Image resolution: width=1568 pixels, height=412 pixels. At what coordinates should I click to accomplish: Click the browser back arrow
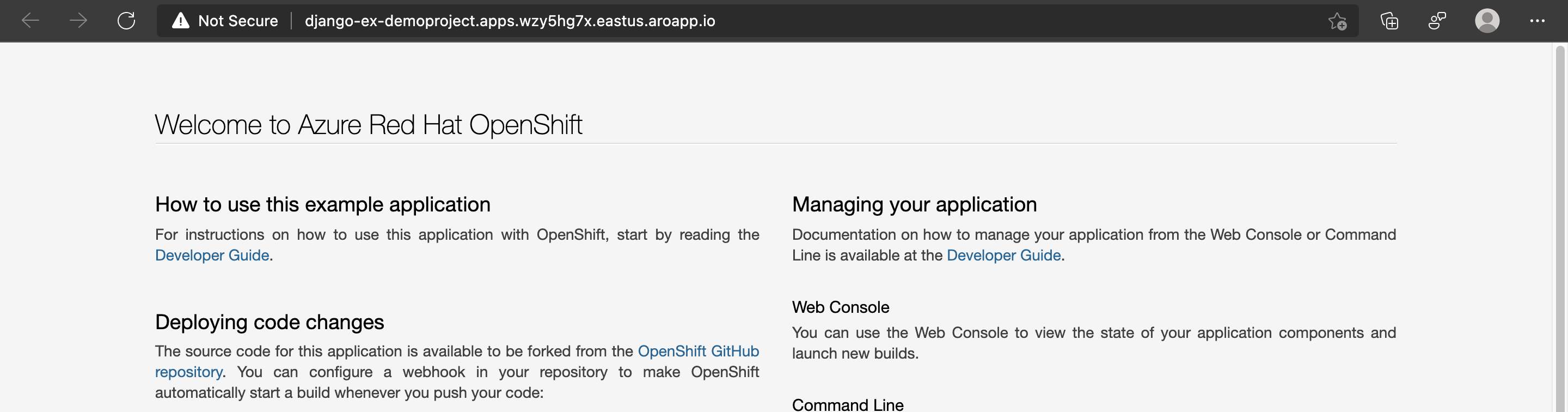[30, 21]
